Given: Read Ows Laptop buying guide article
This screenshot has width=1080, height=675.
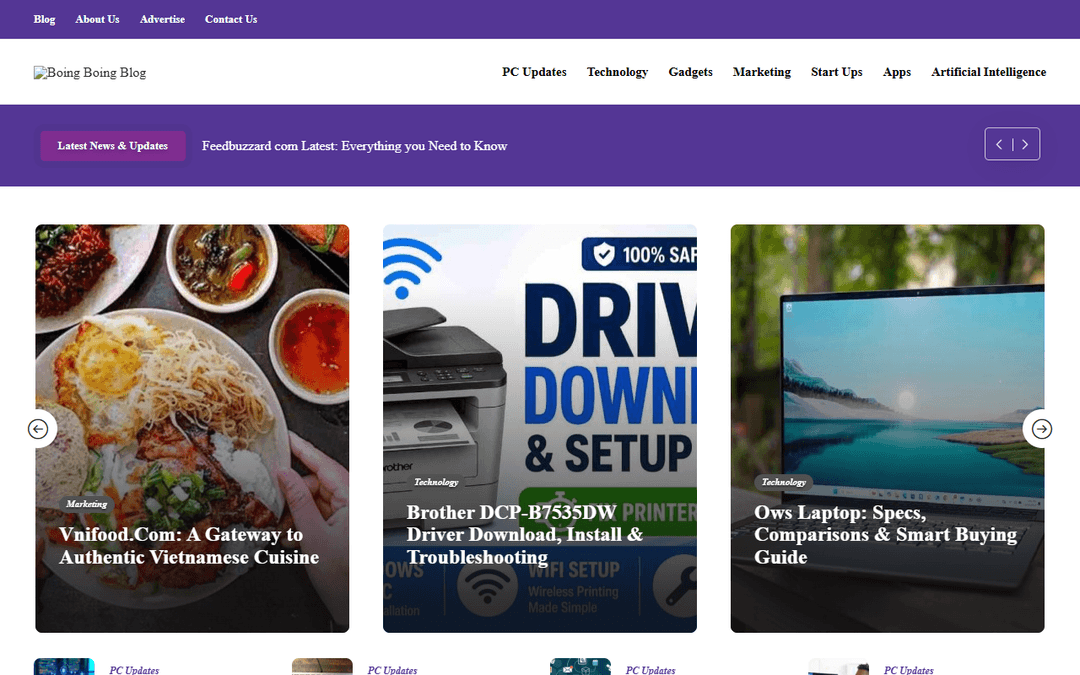Looking at the screenshot, I should coord(886,534).
